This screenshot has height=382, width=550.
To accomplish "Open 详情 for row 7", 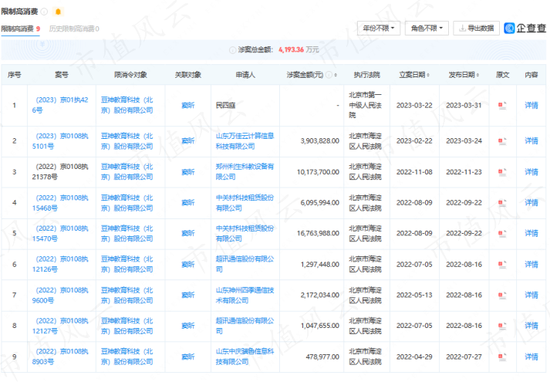I will click(x=531, y=295).
